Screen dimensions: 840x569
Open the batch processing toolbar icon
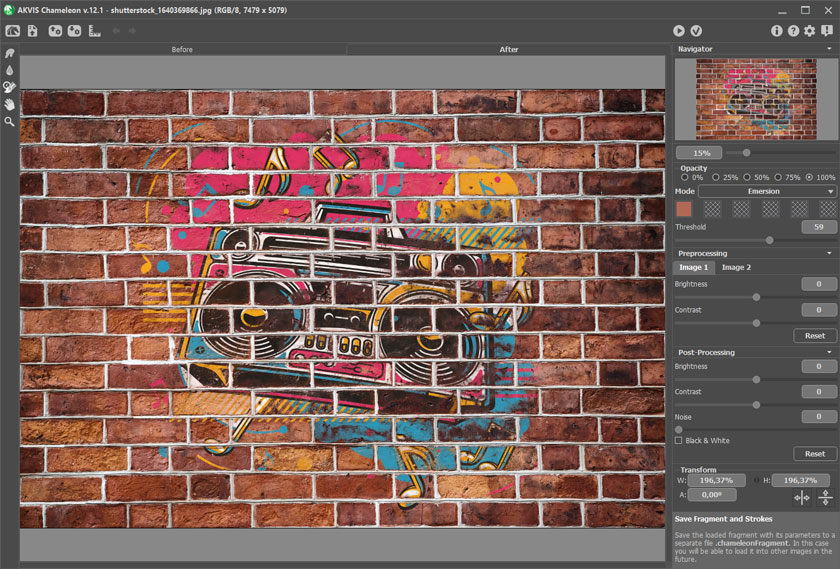tap(94, 31)
